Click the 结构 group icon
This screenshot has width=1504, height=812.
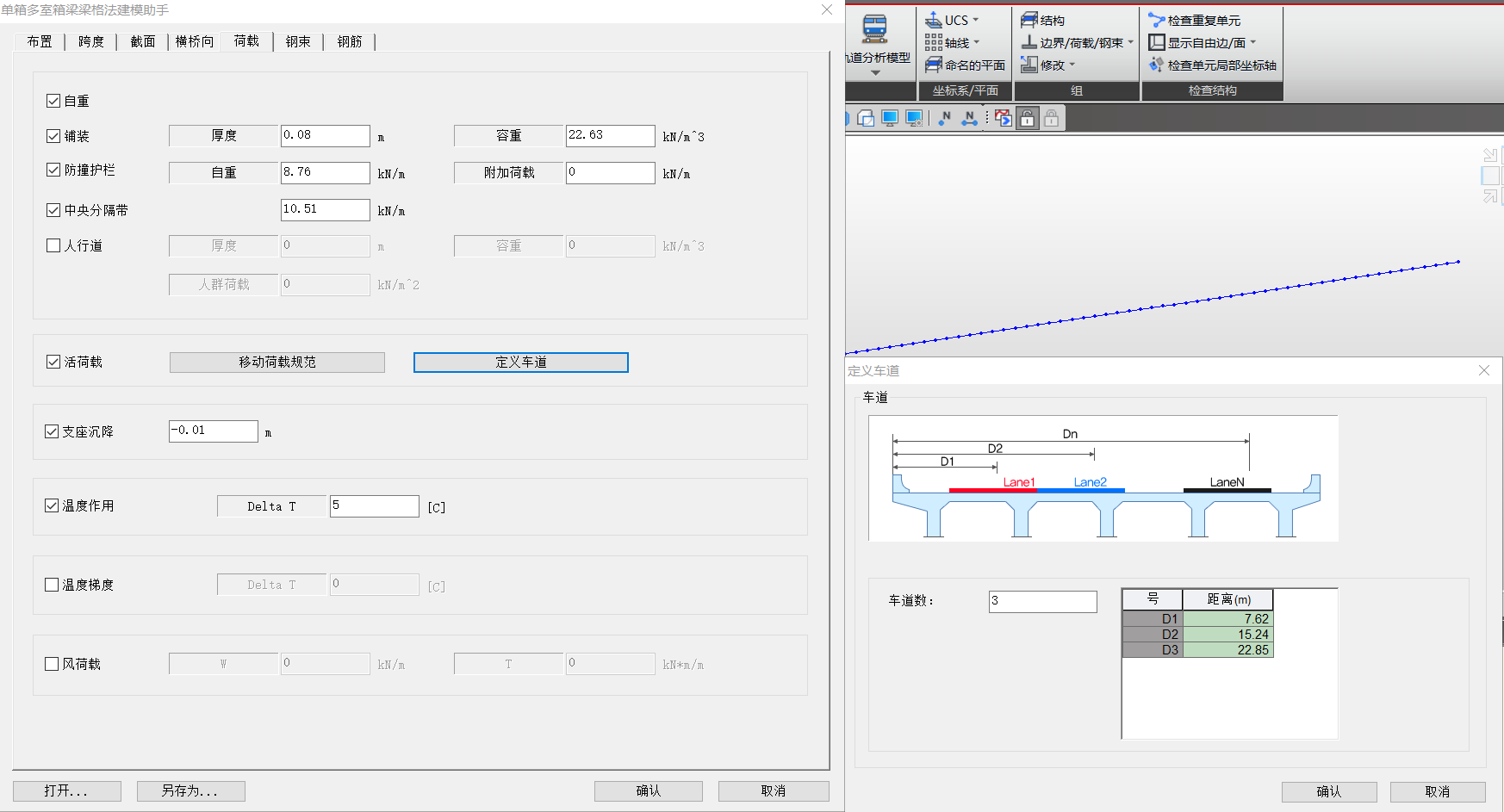click(x=1029, y=20)
